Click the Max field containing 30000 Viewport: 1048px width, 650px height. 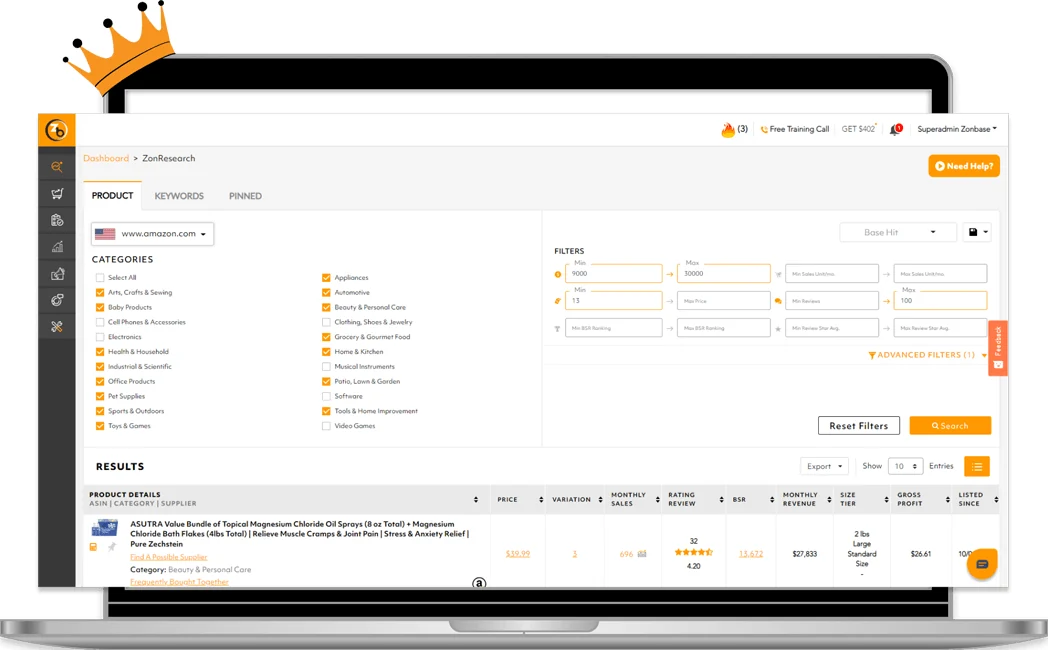pos(724,273)
